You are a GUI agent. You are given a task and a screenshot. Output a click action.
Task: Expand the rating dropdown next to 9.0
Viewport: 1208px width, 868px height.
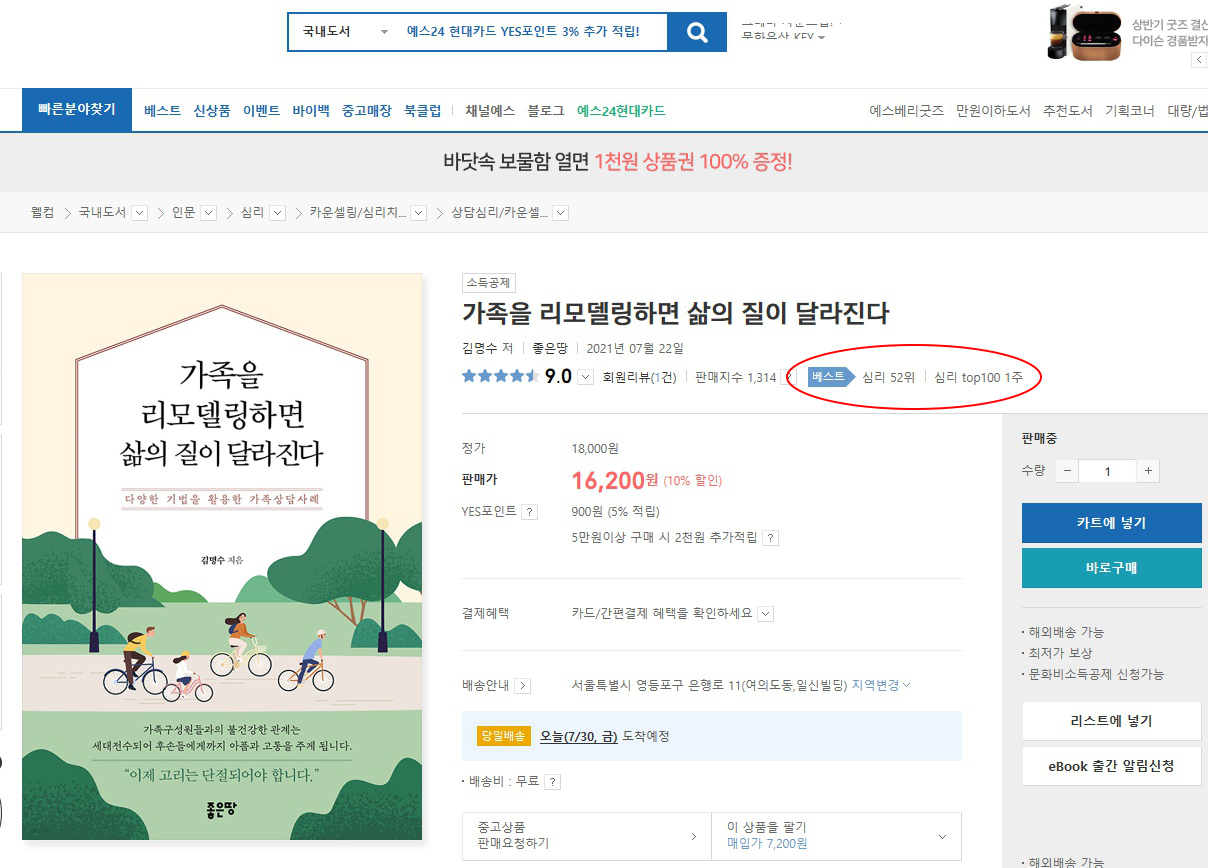click(586, 377)
